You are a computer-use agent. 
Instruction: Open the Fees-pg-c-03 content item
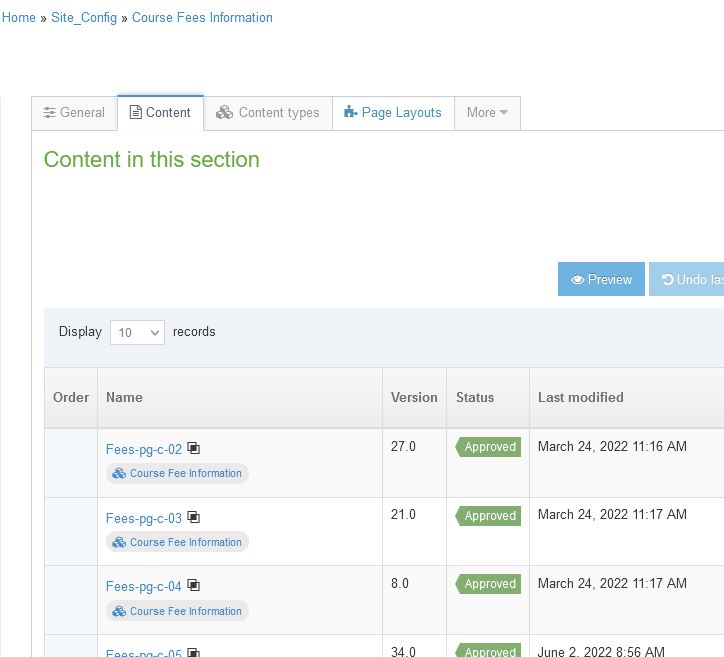(x=144, y=518)
